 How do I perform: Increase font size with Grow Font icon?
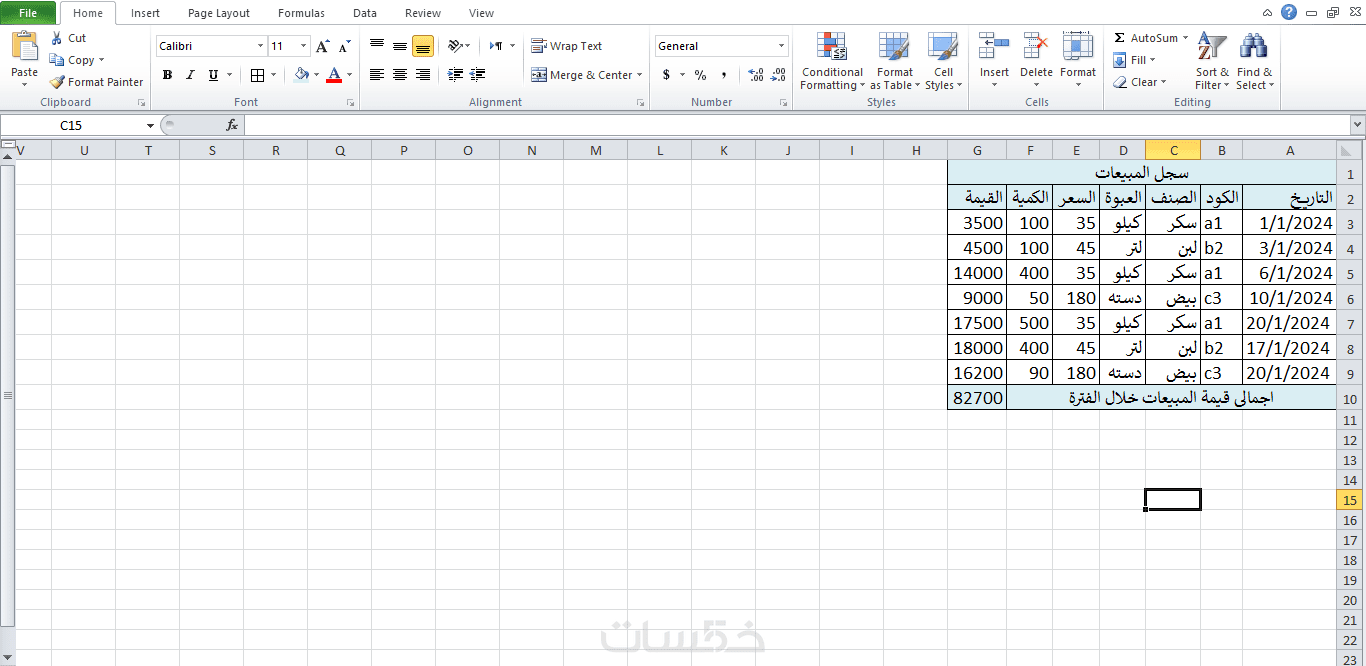tap(322, 46)
